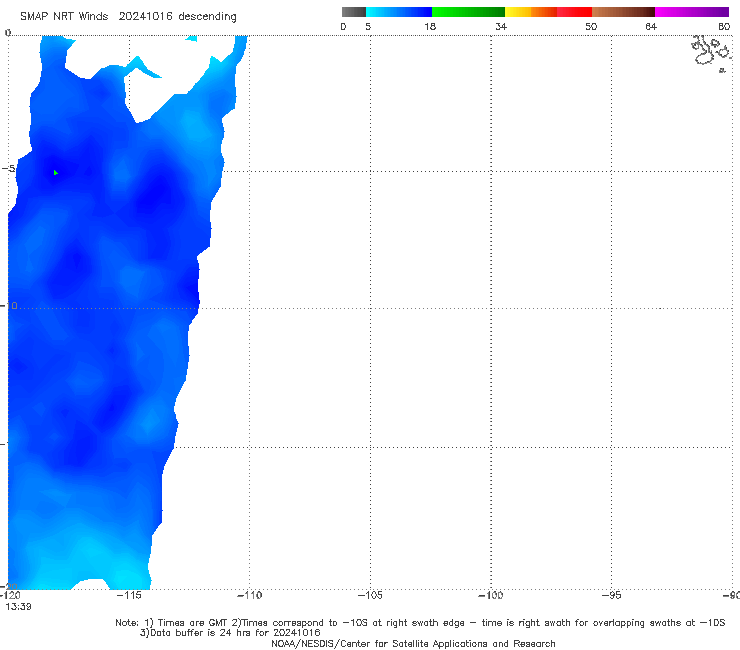Click the note "Data buffer is 24 hrs for 20241016"
Viewport: 740px width, 650px height.
coord(235,633)
